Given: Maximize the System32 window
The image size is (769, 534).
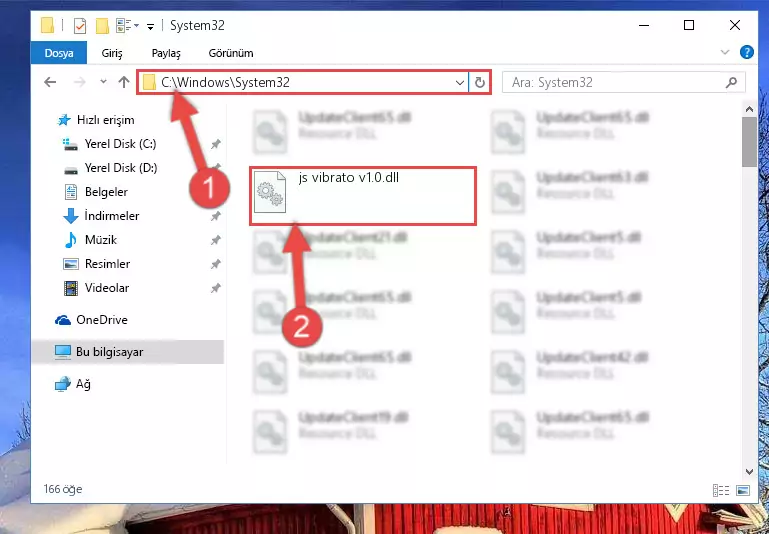Looking at the screenshot, I should (x=689, y=25).
